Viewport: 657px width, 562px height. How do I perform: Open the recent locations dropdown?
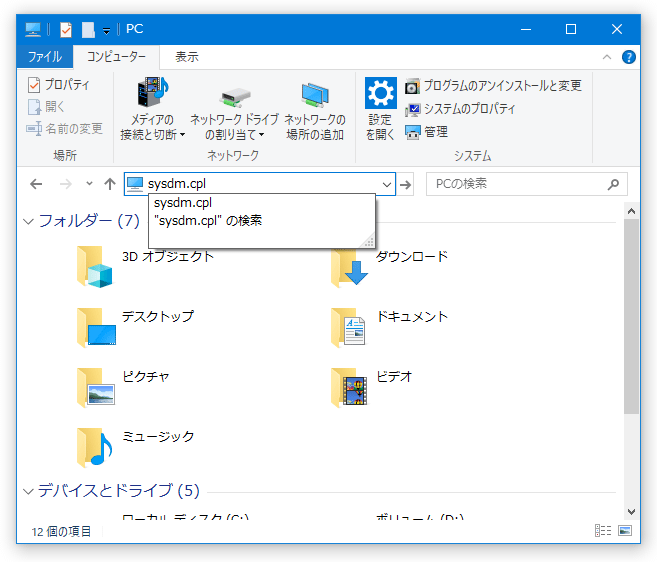tap(89, 184)
